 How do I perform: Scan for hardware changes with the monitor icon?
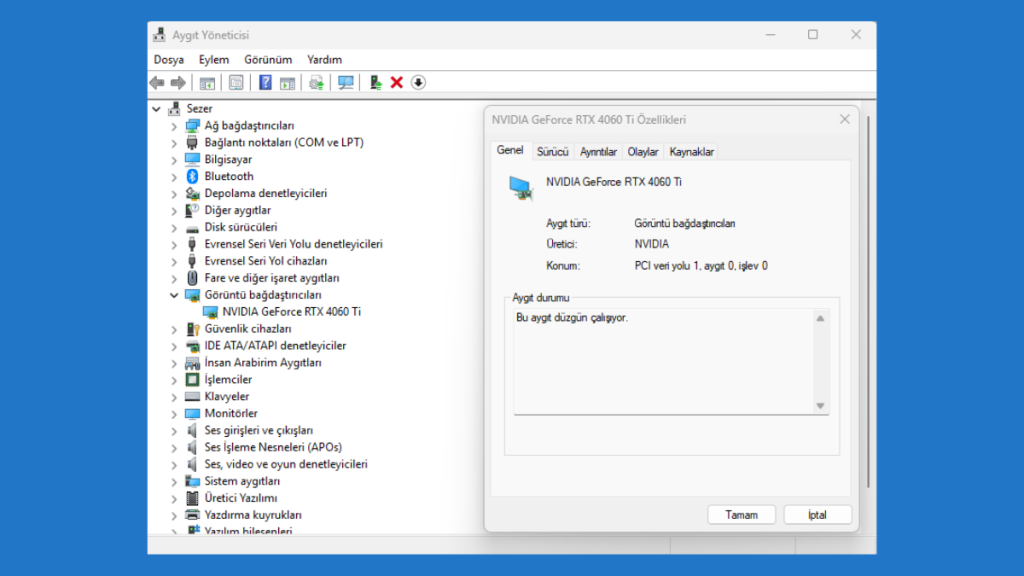coord(345,83)
